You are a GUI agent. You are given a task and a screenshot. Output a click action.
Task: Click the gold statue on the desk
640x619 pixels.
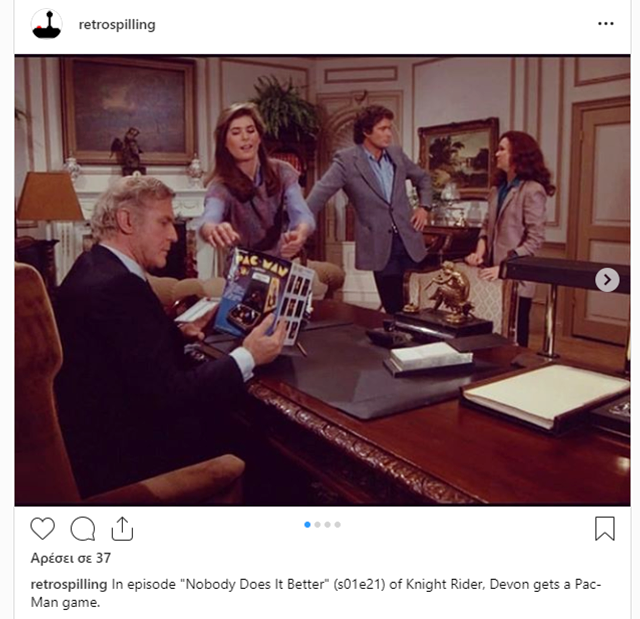(x=447, y=292)
